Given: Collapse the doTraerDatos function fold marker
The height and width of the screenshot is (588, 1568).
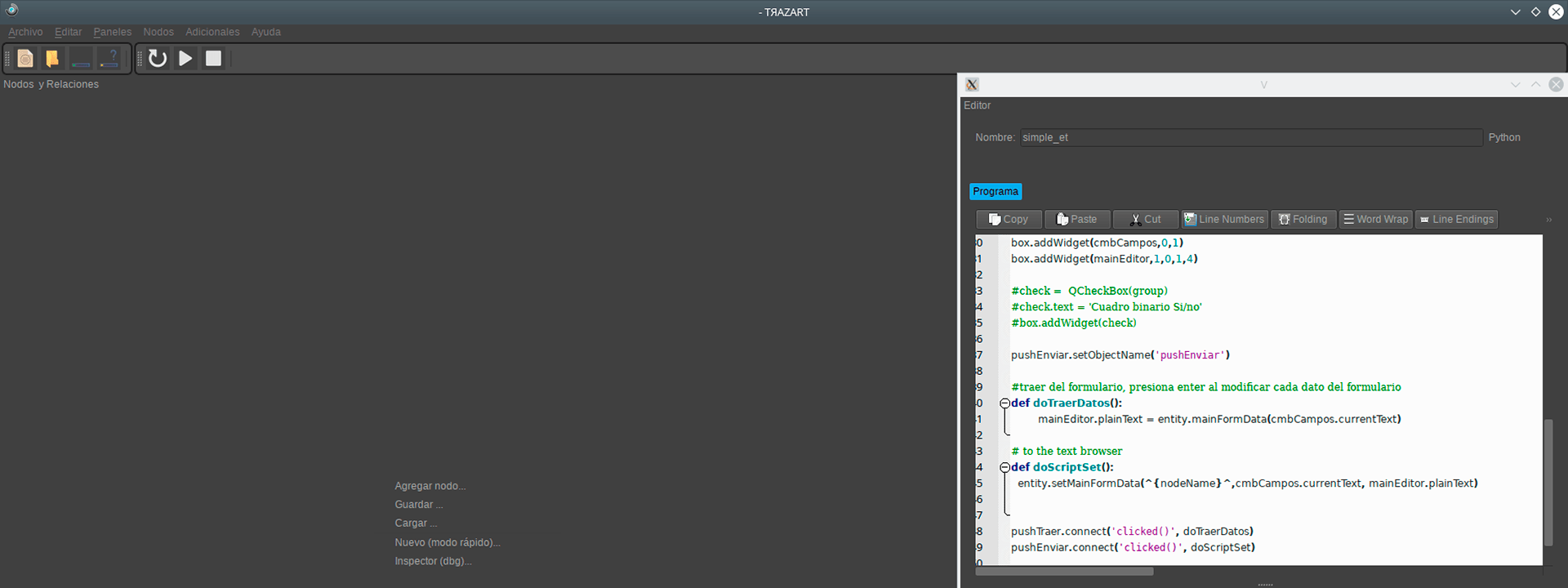Looking at the screenshot, I should coord(1004,403).
